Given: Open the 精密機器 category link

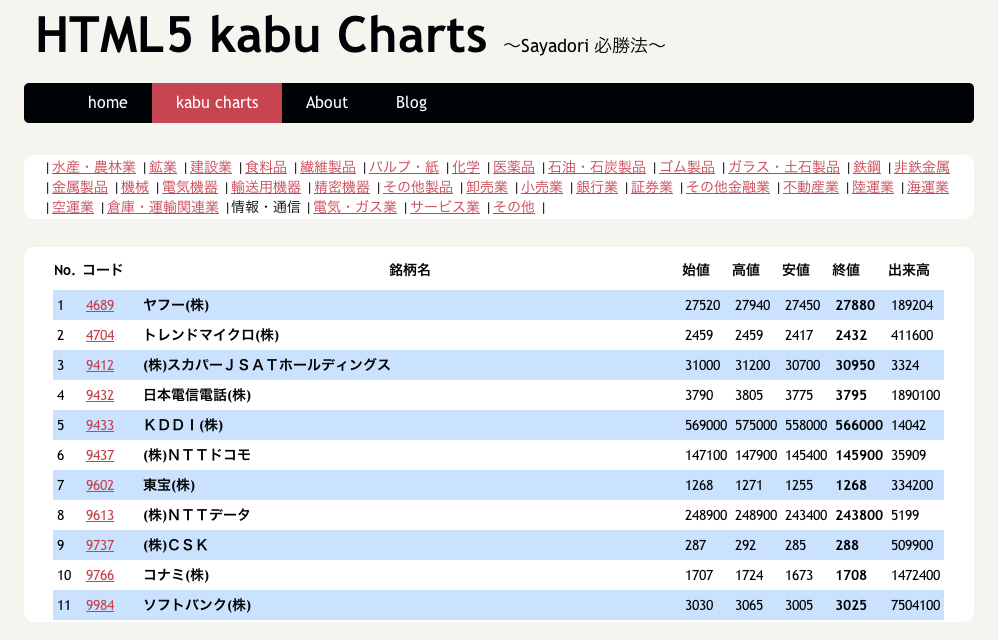Looking at the screenshot, I should 342,188.
